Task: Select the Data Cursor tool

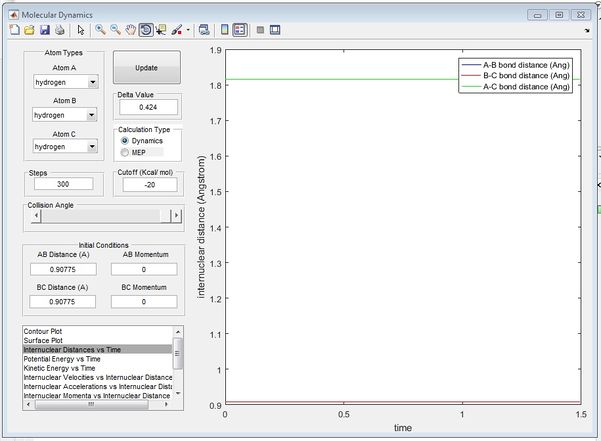Action: [161, 30]
